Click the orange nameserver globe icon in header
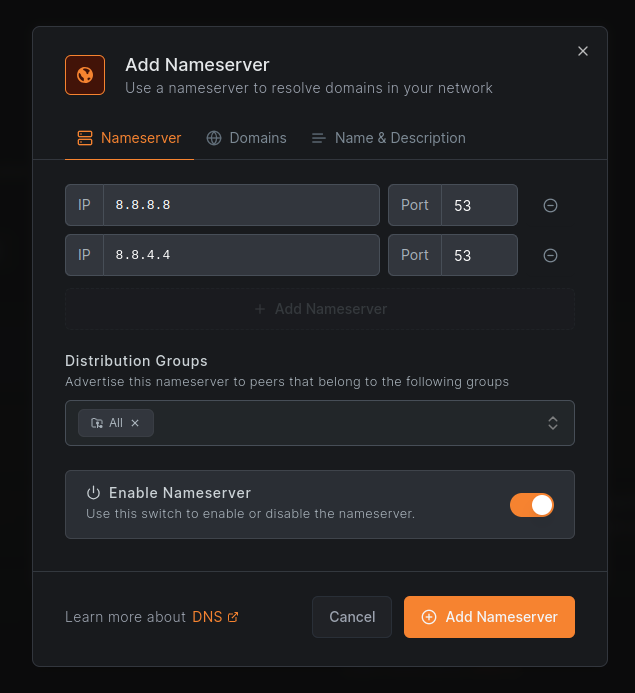This screenshot has width=635, height=693. click(x=85, y=75)
